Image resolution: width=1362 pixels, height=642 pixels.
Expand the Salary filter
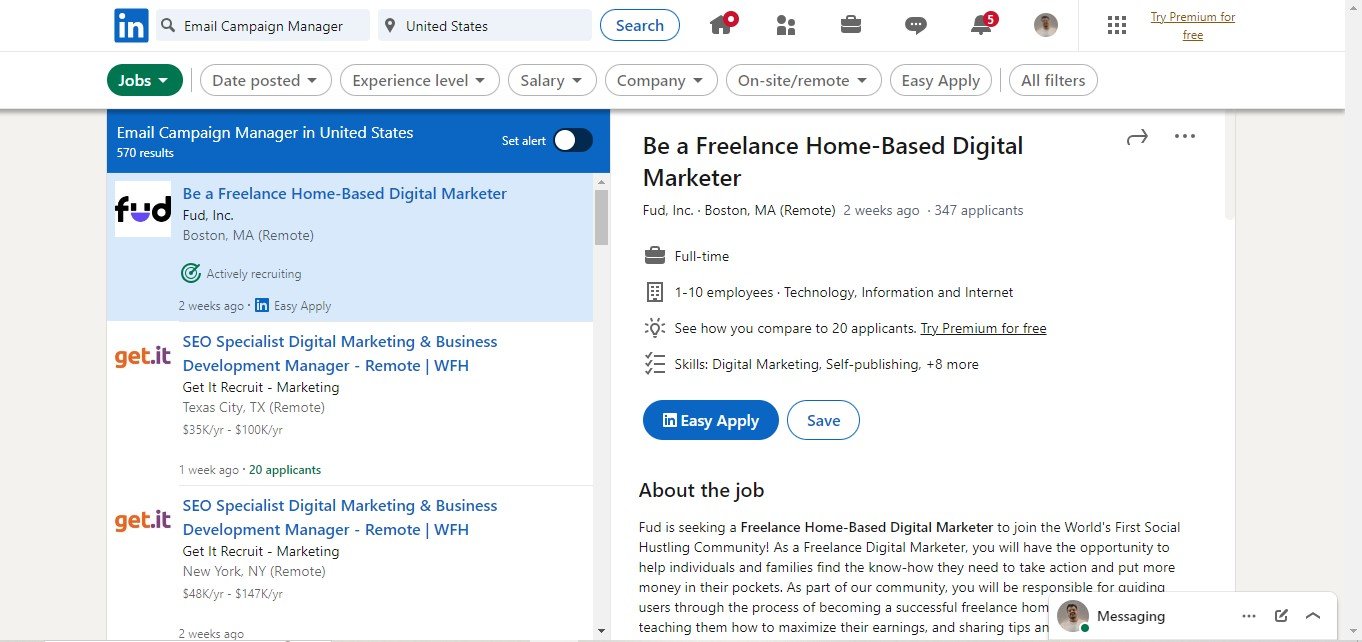click(x=552, y=81)
